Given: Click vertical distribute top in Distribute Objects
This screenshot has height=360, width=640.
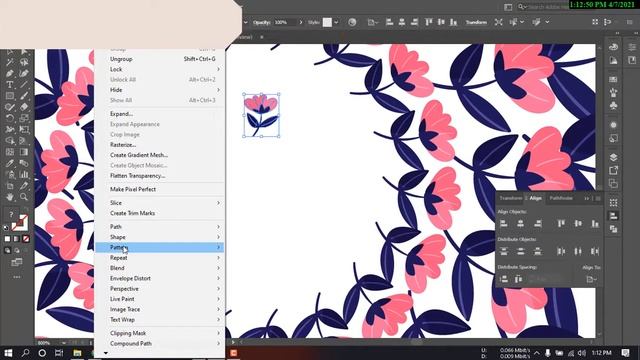Looking at the screenshot, I should coord(504,251).
